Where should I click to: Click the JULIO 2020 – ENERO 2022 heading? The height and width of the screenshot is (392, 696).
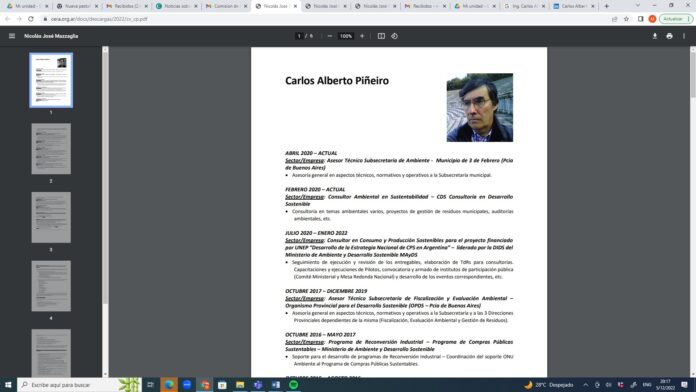316,233
